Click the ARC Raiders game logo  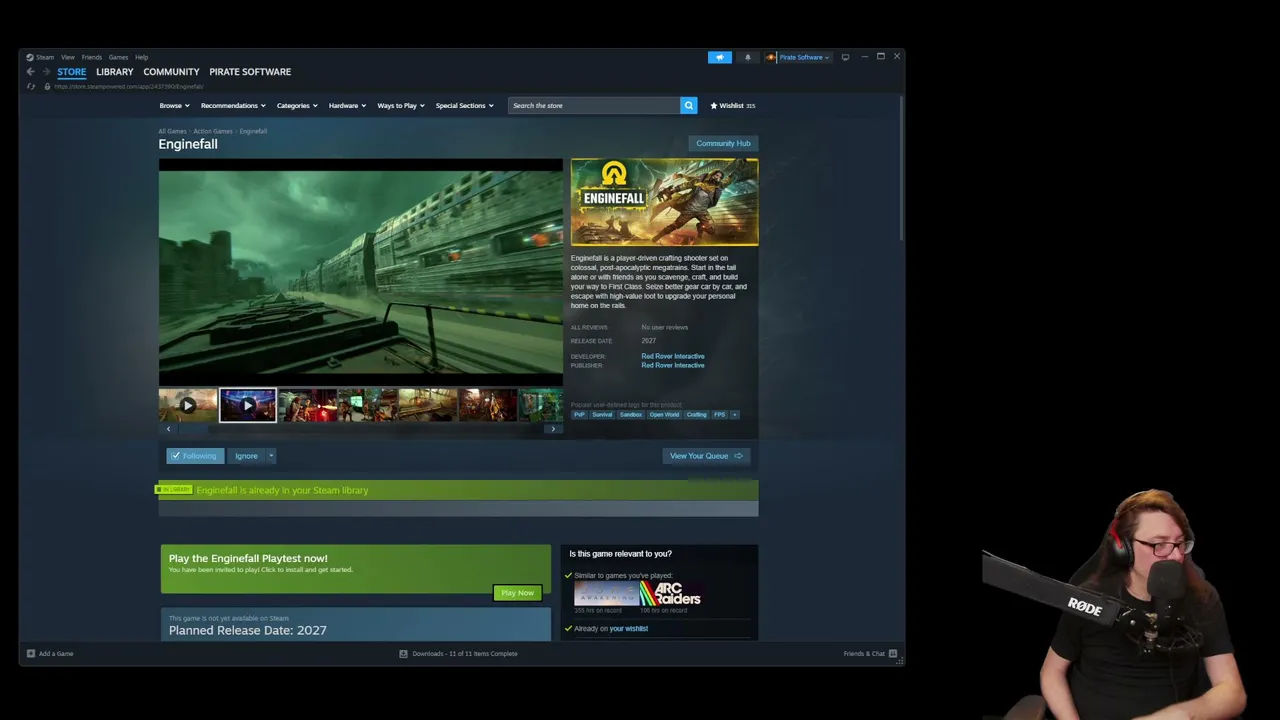(x=670, y=594)
